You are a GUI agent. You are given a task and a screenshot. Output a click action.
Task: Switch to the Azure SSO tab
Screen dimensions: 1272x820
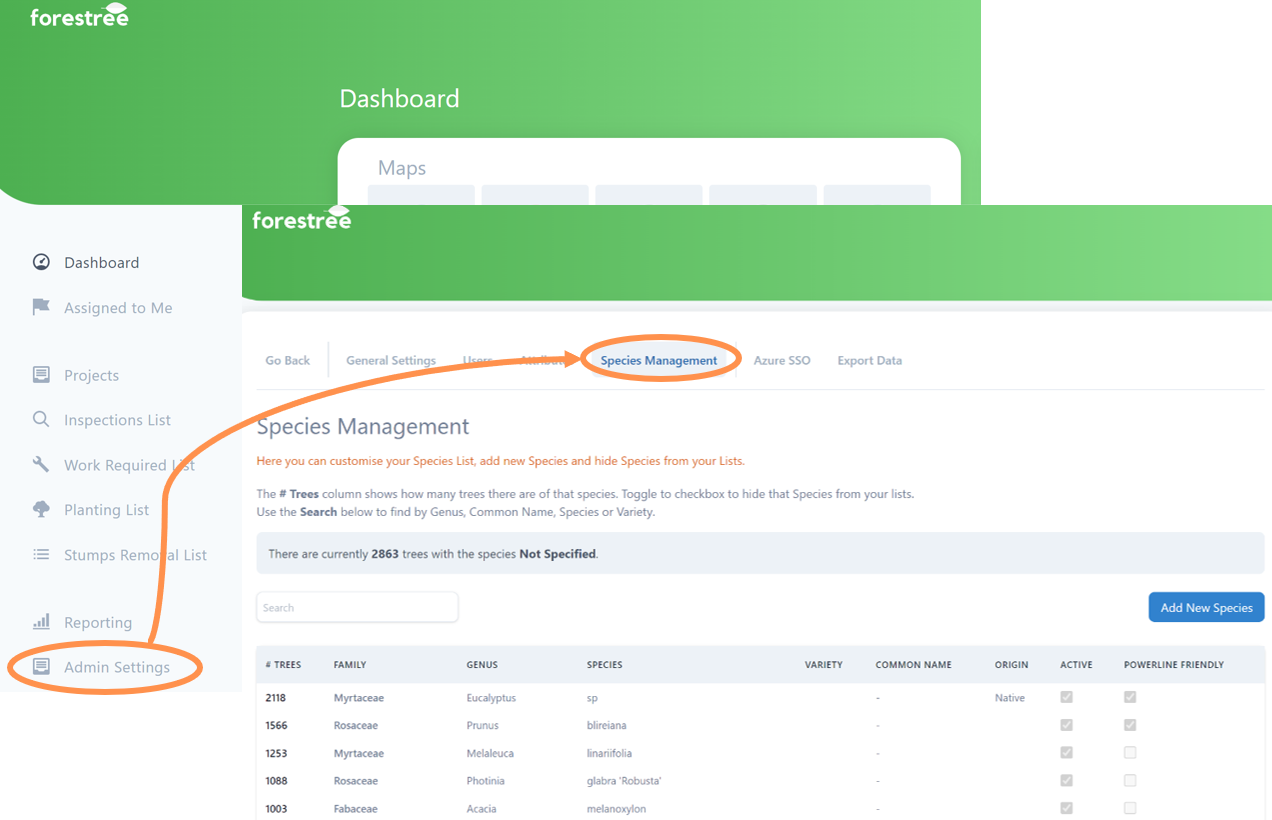[x=782, y=360]
